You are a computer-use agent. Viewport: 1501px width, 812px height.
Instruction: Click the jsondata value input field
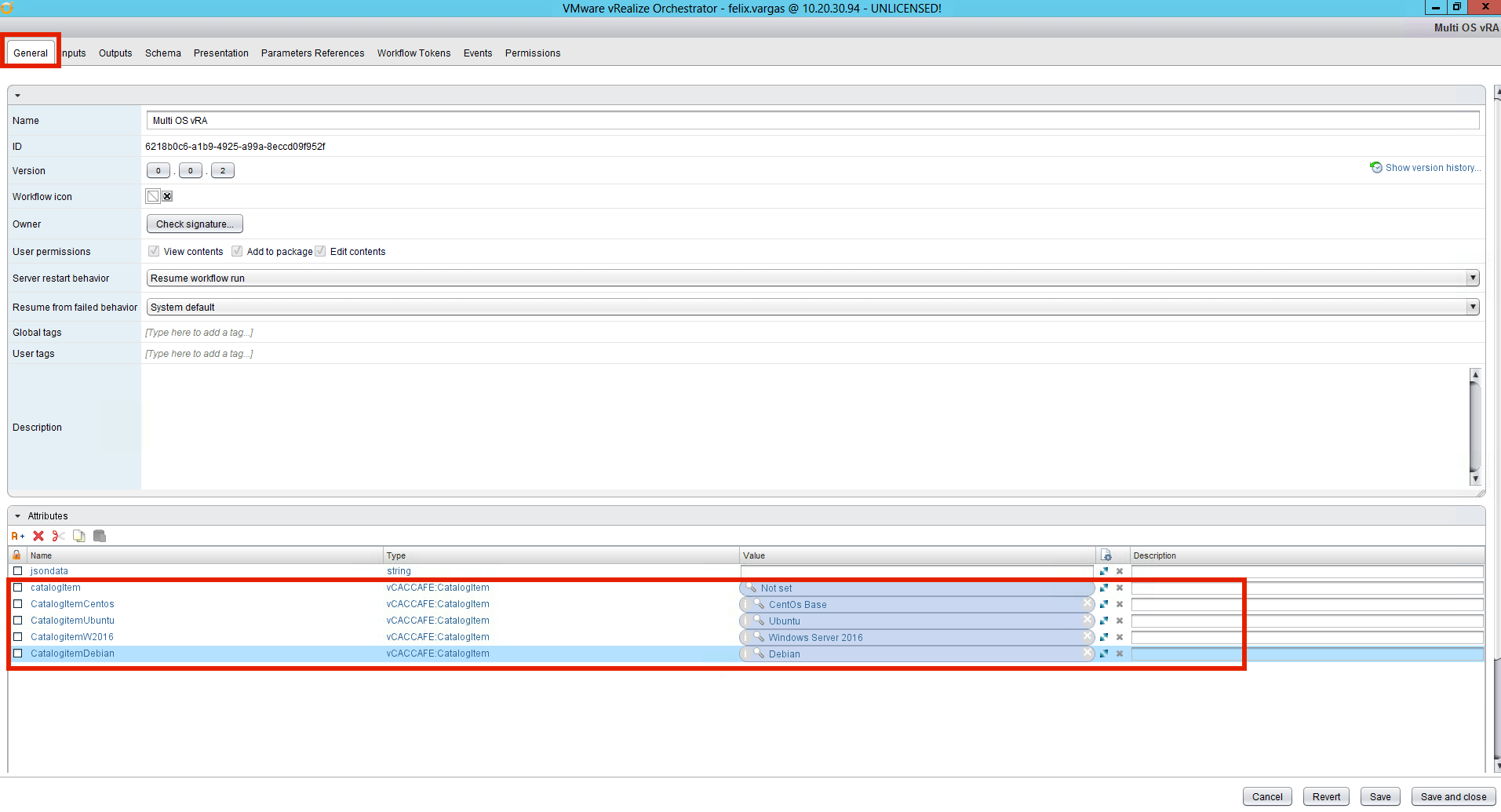(x=916, y=571)
